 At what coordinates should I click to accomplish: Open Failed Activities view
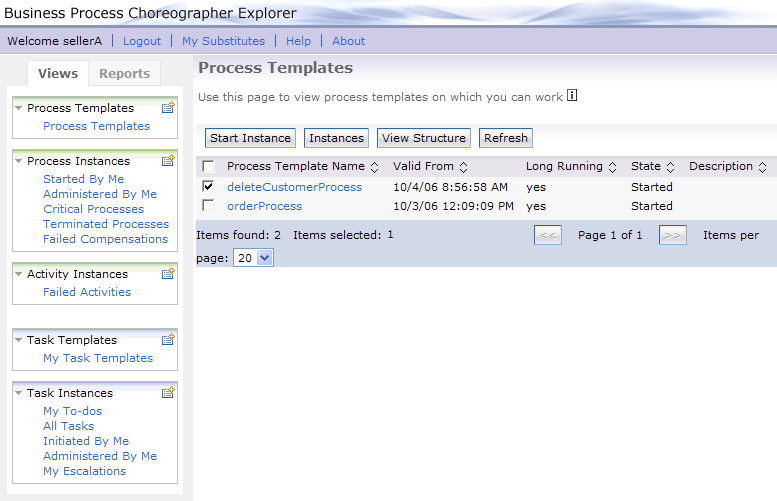(x=87, y=292)
